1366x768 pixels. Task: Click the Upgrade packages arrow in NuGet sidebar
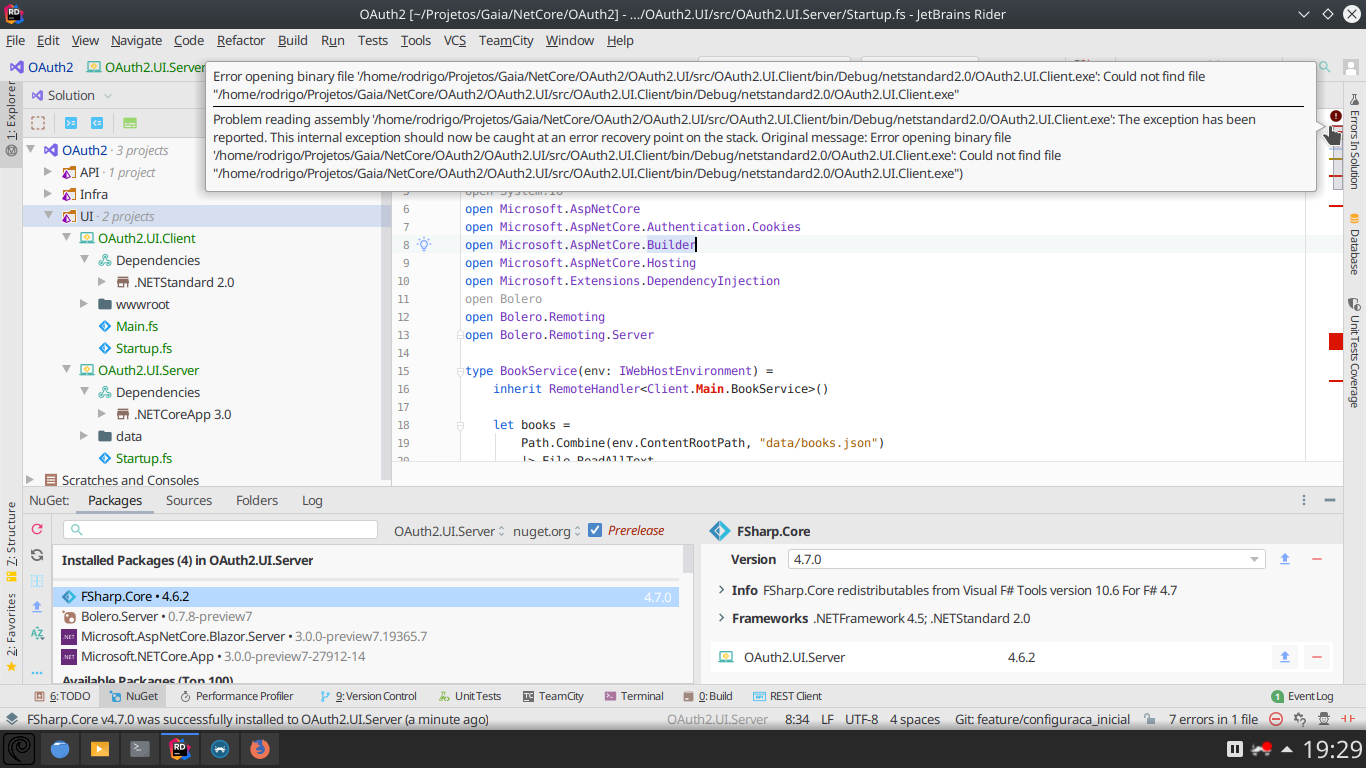37,607
